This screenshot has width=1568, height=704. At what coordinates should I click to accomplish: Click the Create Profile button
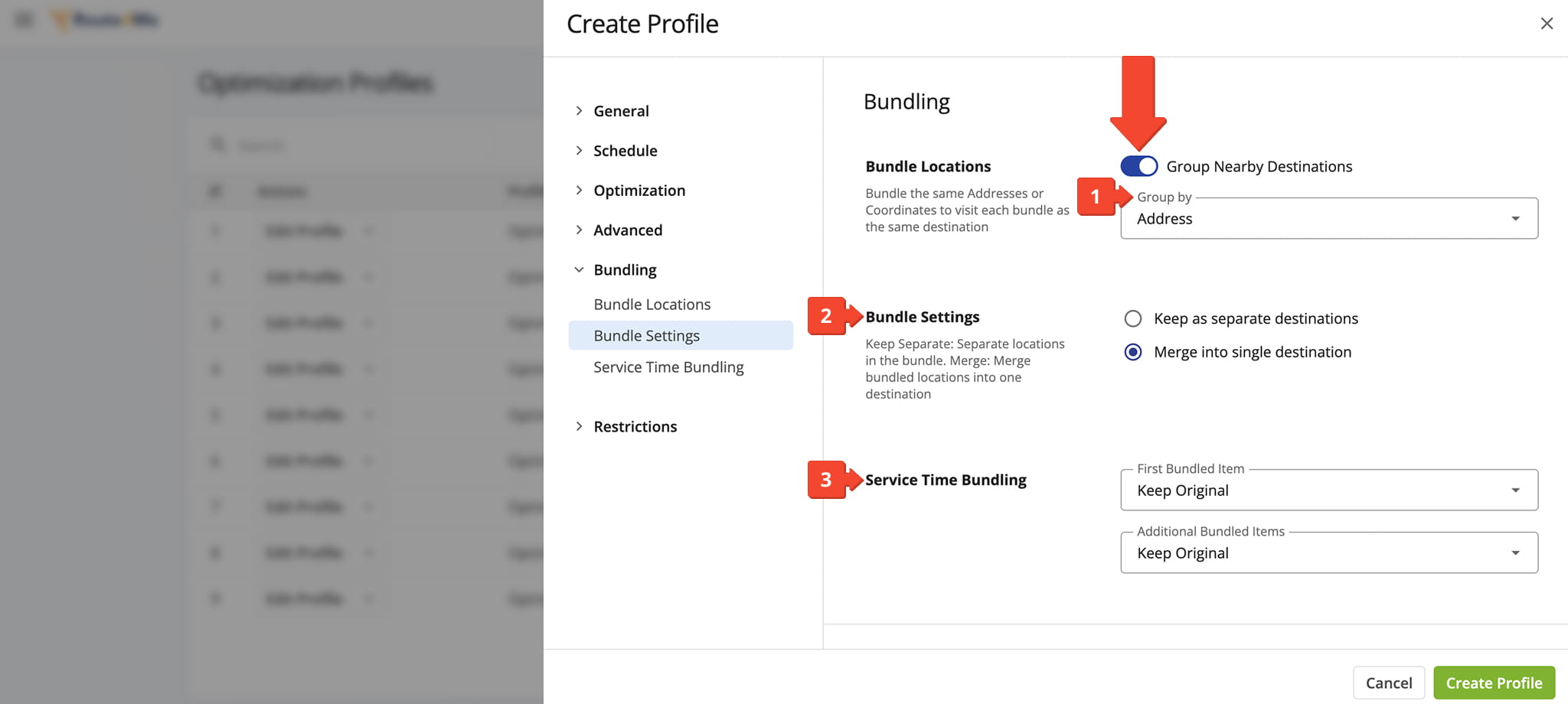click(x=1494, y=683)
